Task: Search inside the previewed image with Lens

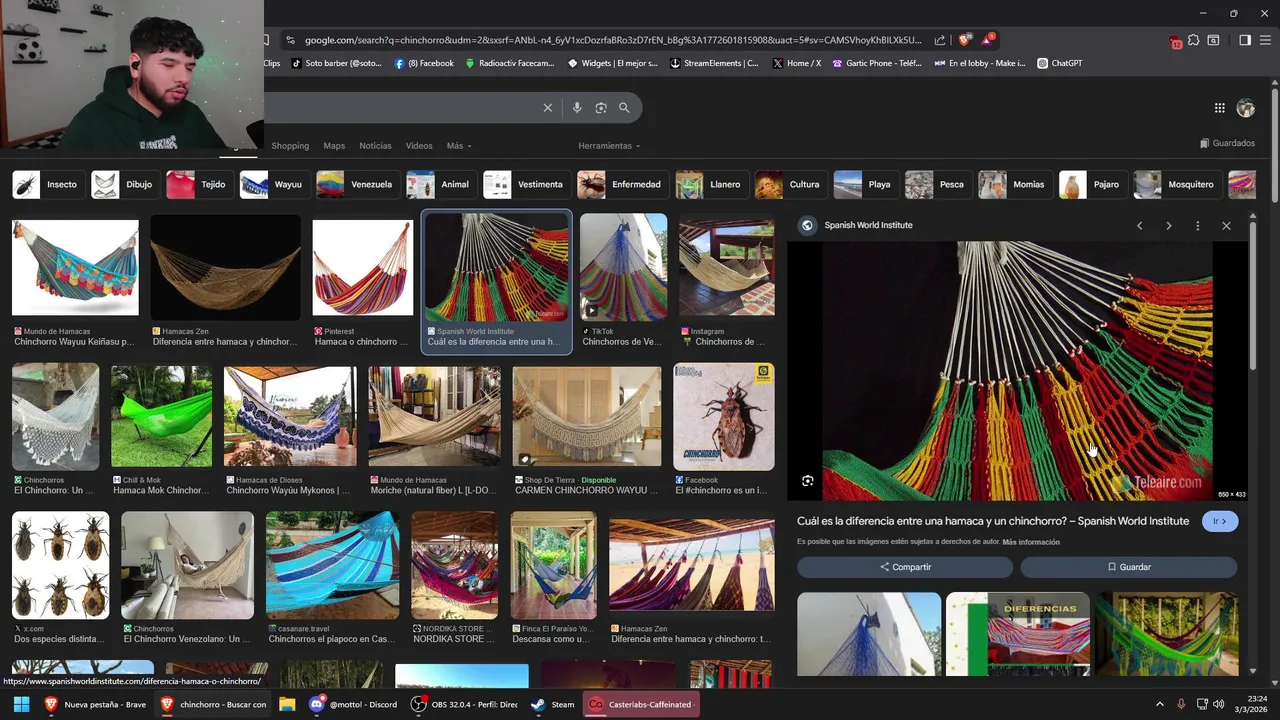Action: pos(808,481)
